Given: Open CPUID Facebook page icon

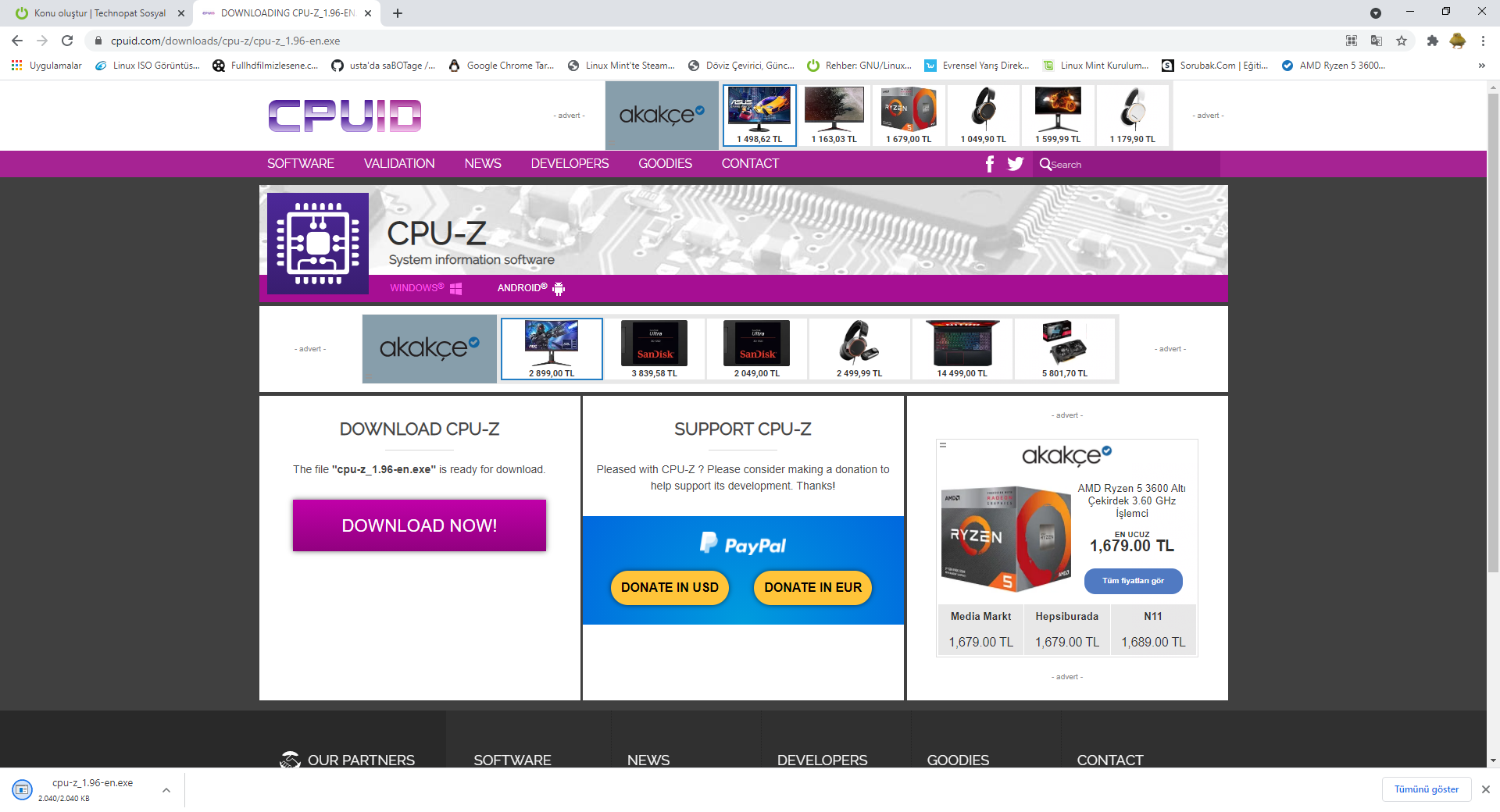Looking at the screenshot, I should (990, 164).
